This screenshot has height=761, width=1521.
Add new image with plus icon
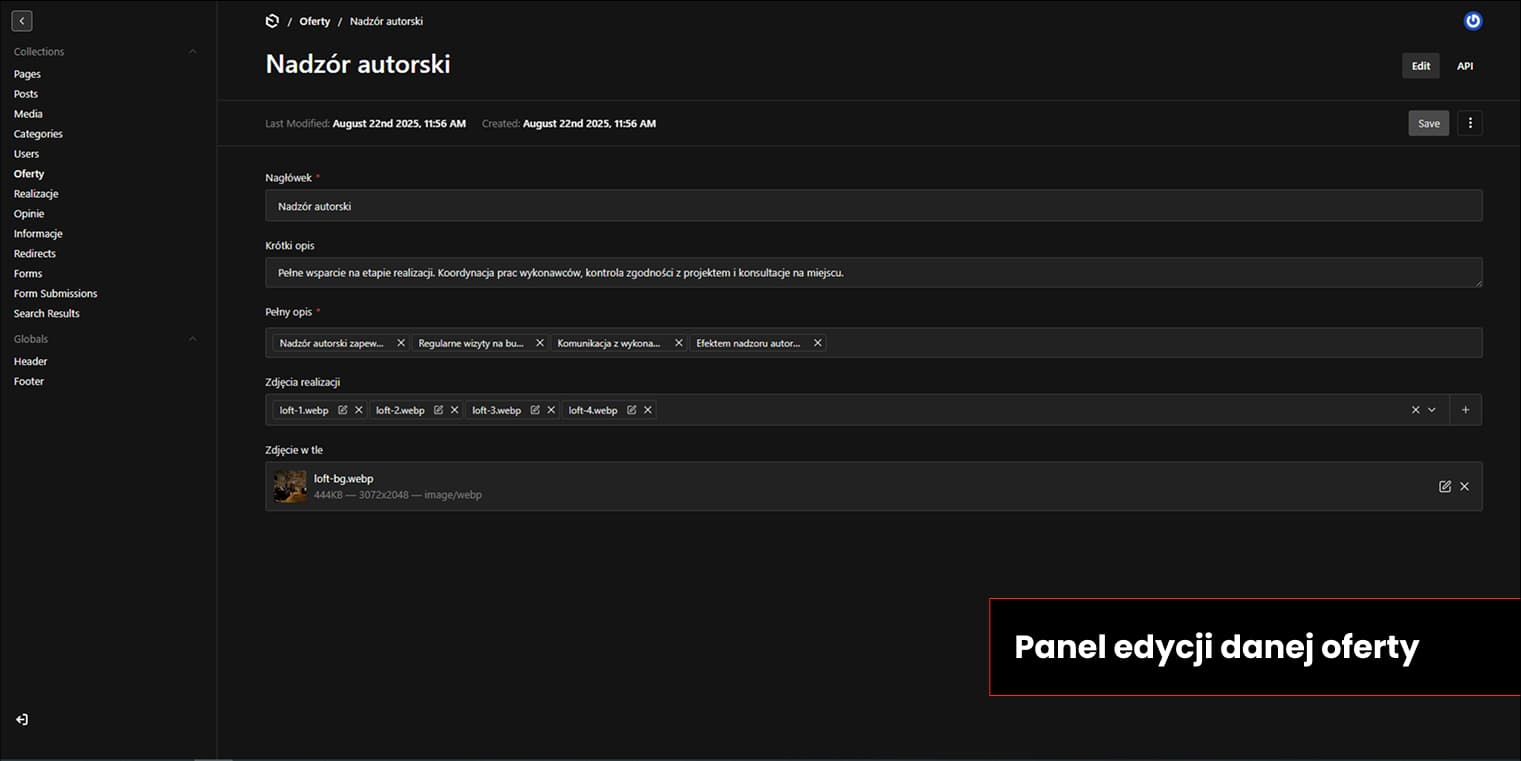click(x=1465, y=410)
